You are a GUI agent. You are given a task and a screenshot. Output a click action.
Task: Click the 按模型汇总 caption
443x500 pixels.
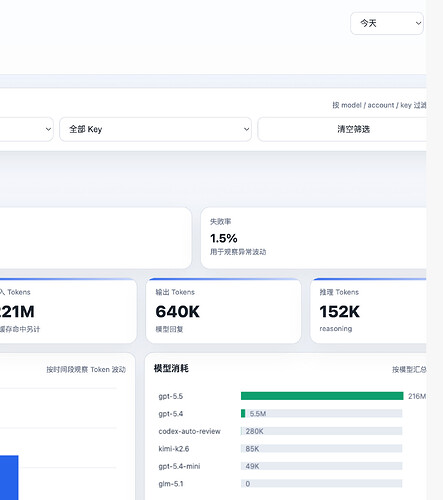(409, 369)
